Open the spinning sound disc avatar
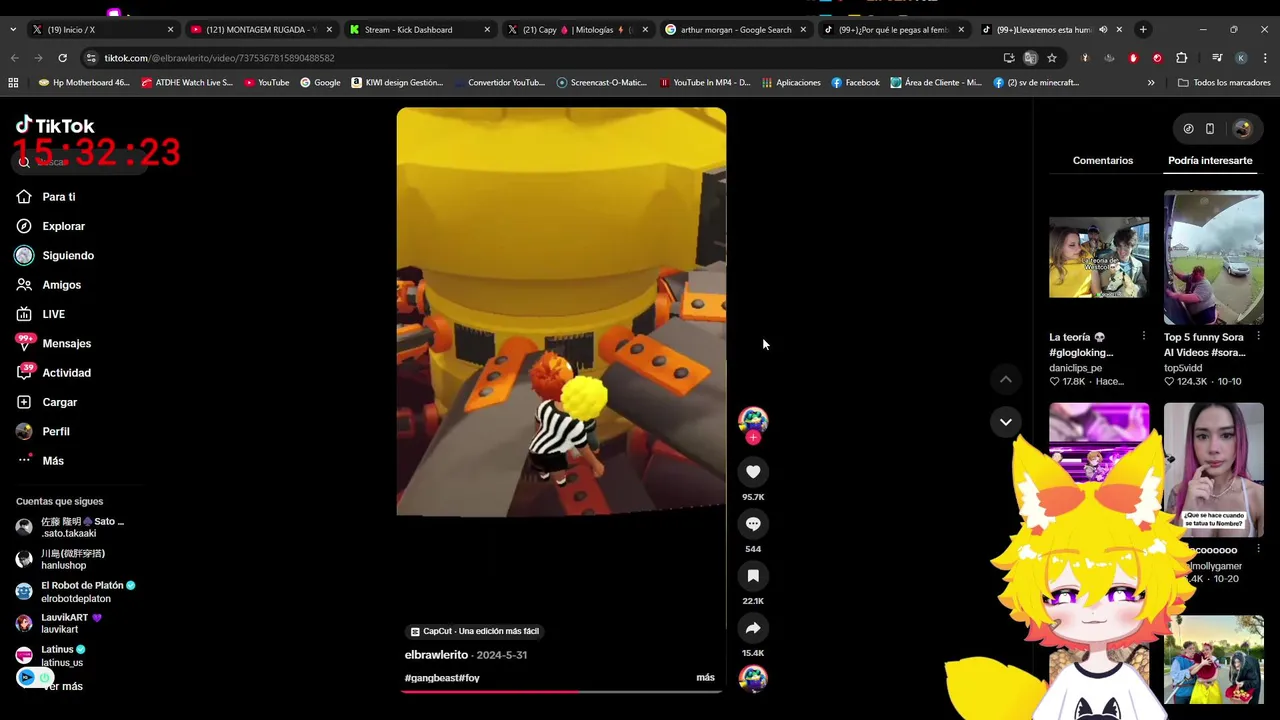The height and width of the screenshot is (720, 1280). [753, 679]
